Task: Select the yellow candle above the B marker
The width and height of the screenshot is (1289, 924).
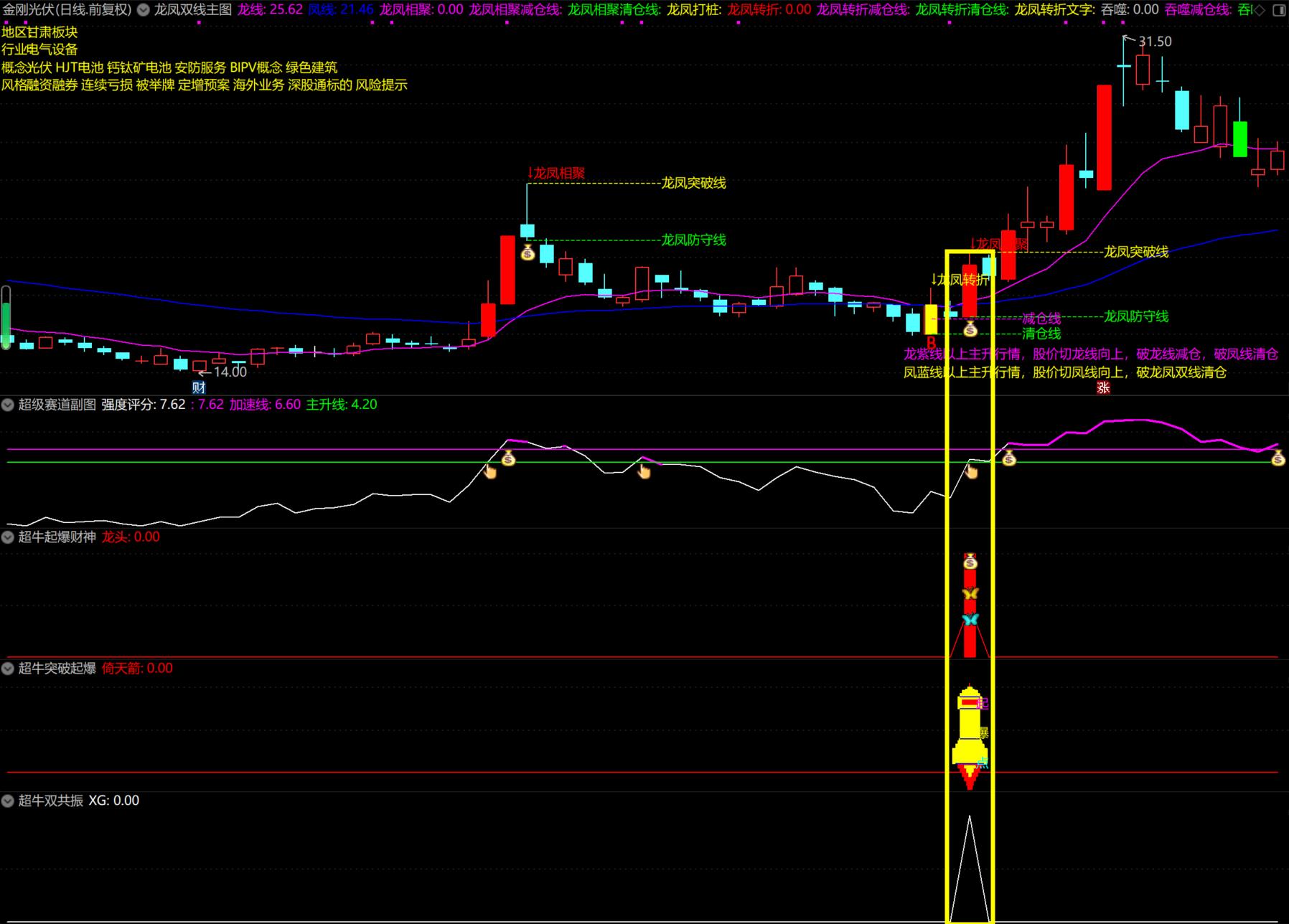Action: click(x=931, y=319)
